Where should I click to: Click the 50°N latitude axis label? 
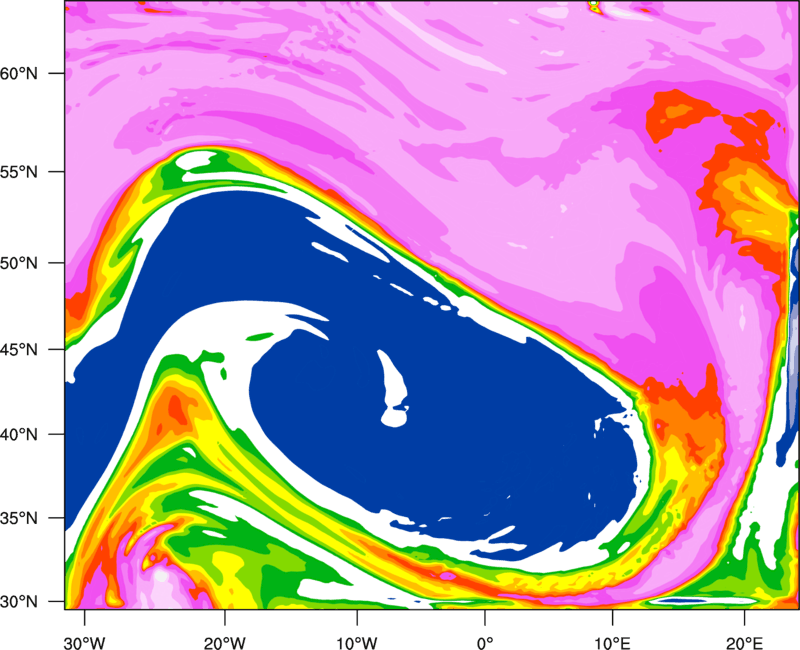pyautogui.click(x=19, y=263)
